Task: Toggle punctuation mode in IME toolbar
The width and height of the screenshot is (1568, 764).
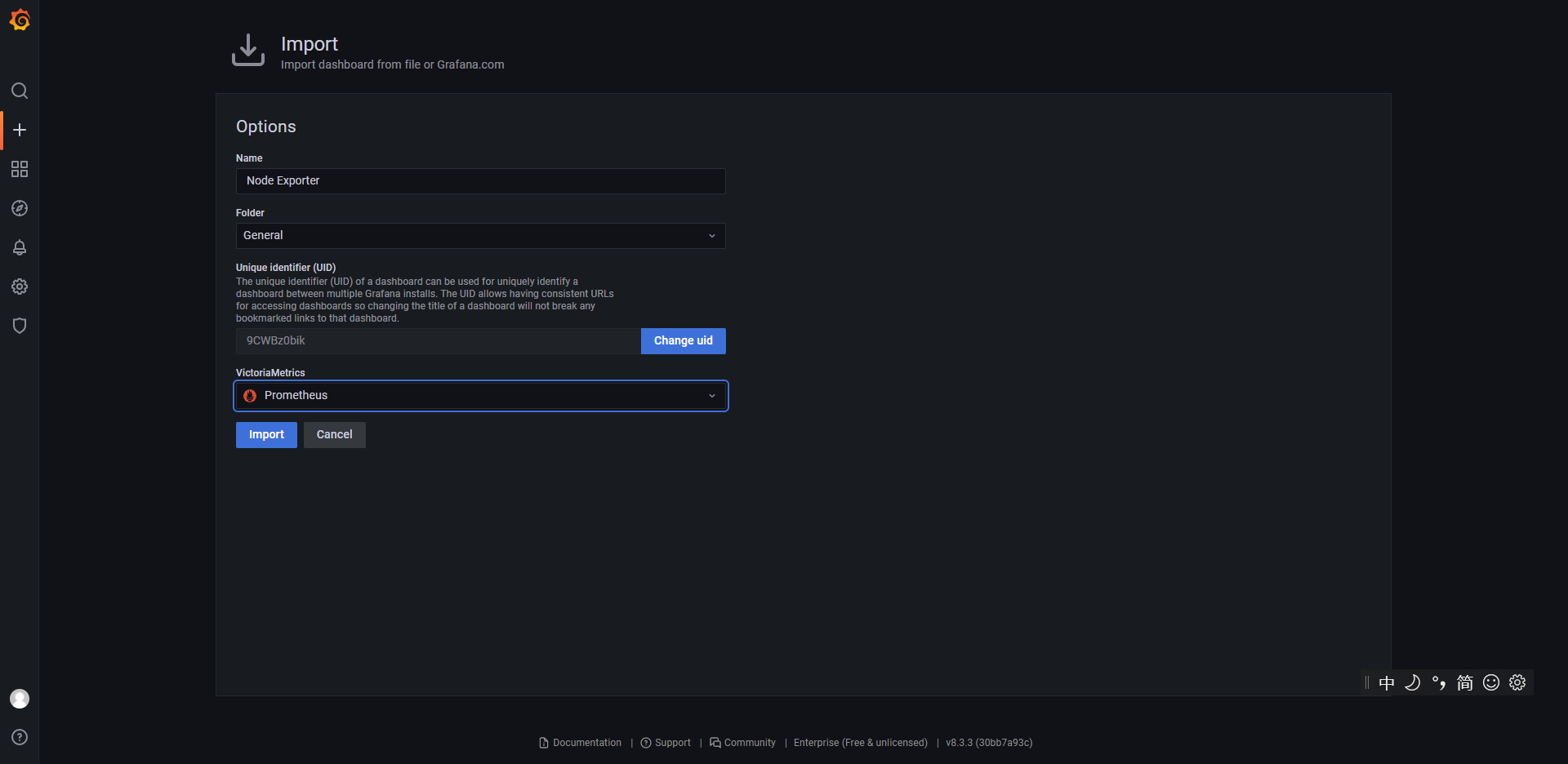Action: [x=1439, y=682]
